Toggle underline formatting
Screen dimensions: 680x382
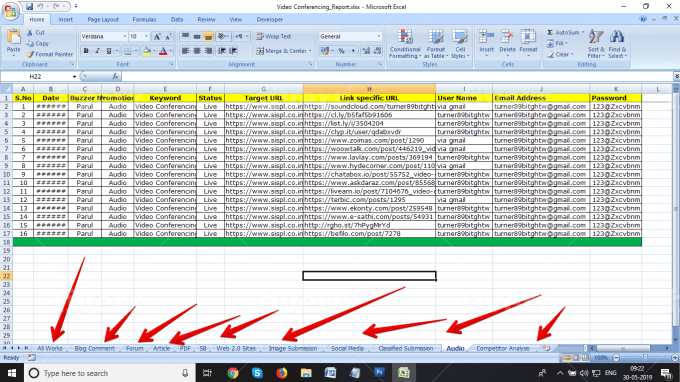click(108, 51)
